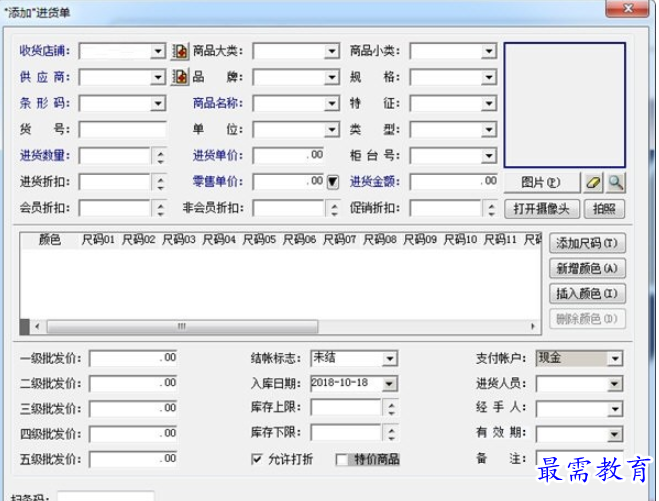Click the 促销折扣 spinner arrows
Viewport: 659px width, 501px height.
[x=491, y=208]
